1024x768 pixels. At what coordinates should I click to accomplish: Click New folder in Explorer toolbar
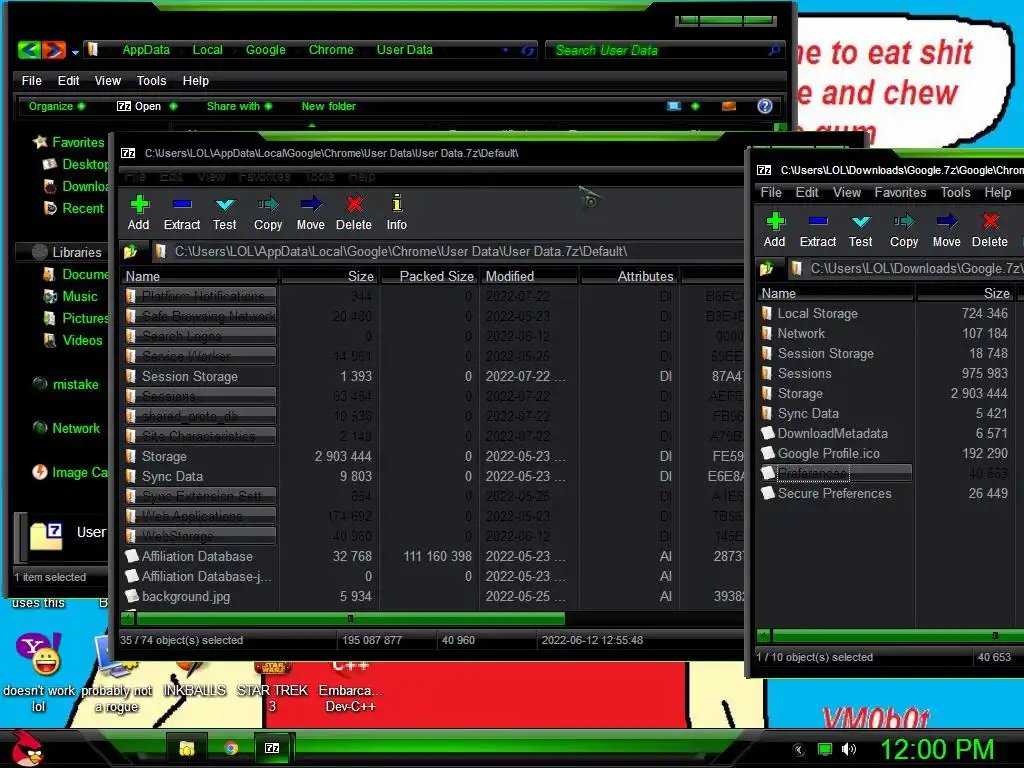point(328,106)
